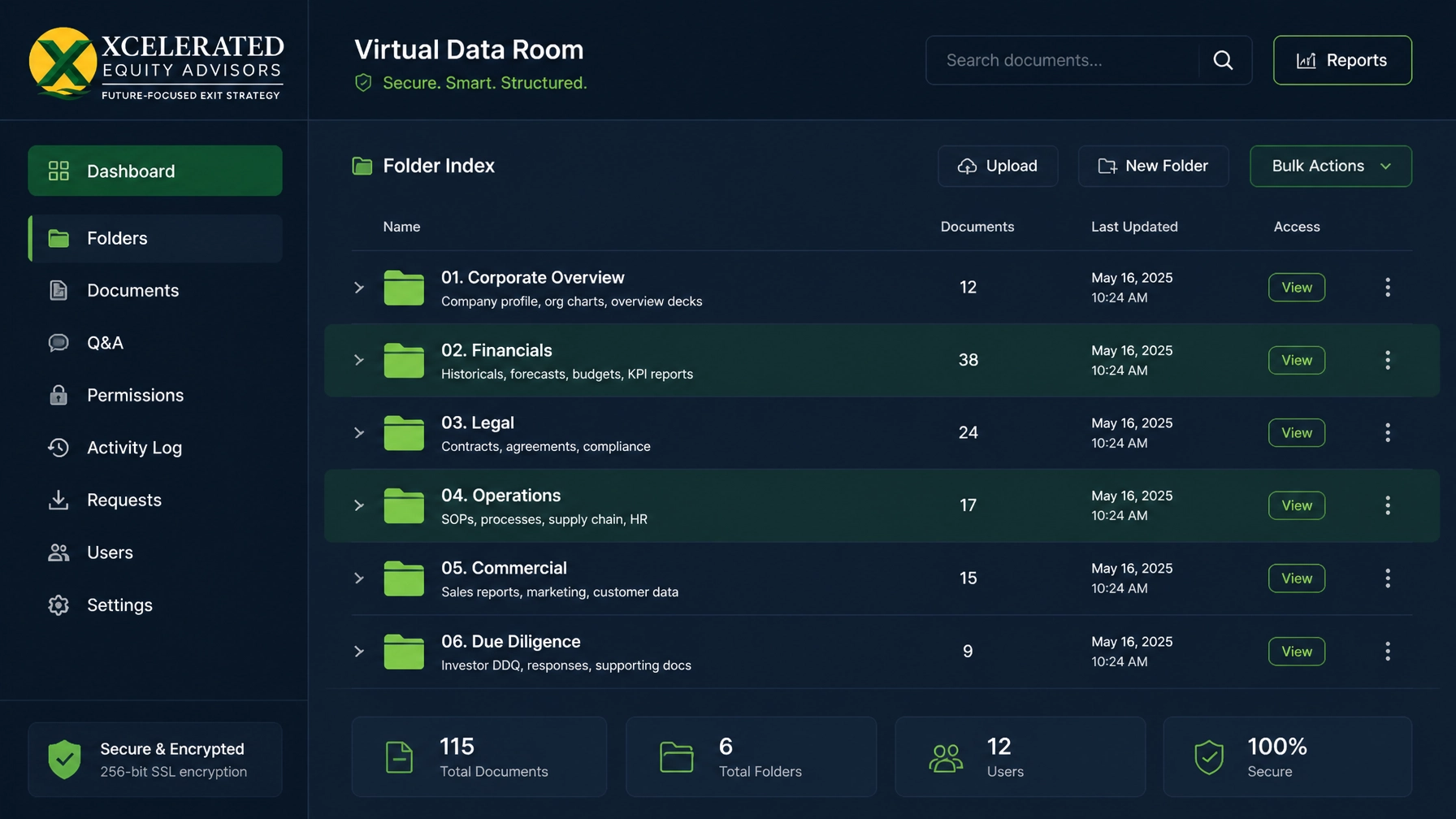The image size is (1456, 819).
Task: Click the Upload button
Action: coord(998,166)
